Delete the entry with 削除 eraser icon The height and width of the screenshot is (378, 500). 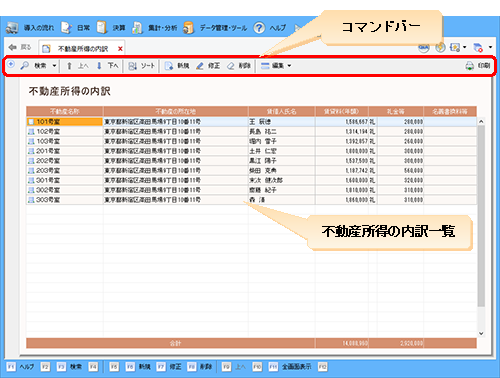(x=230, y=66)
